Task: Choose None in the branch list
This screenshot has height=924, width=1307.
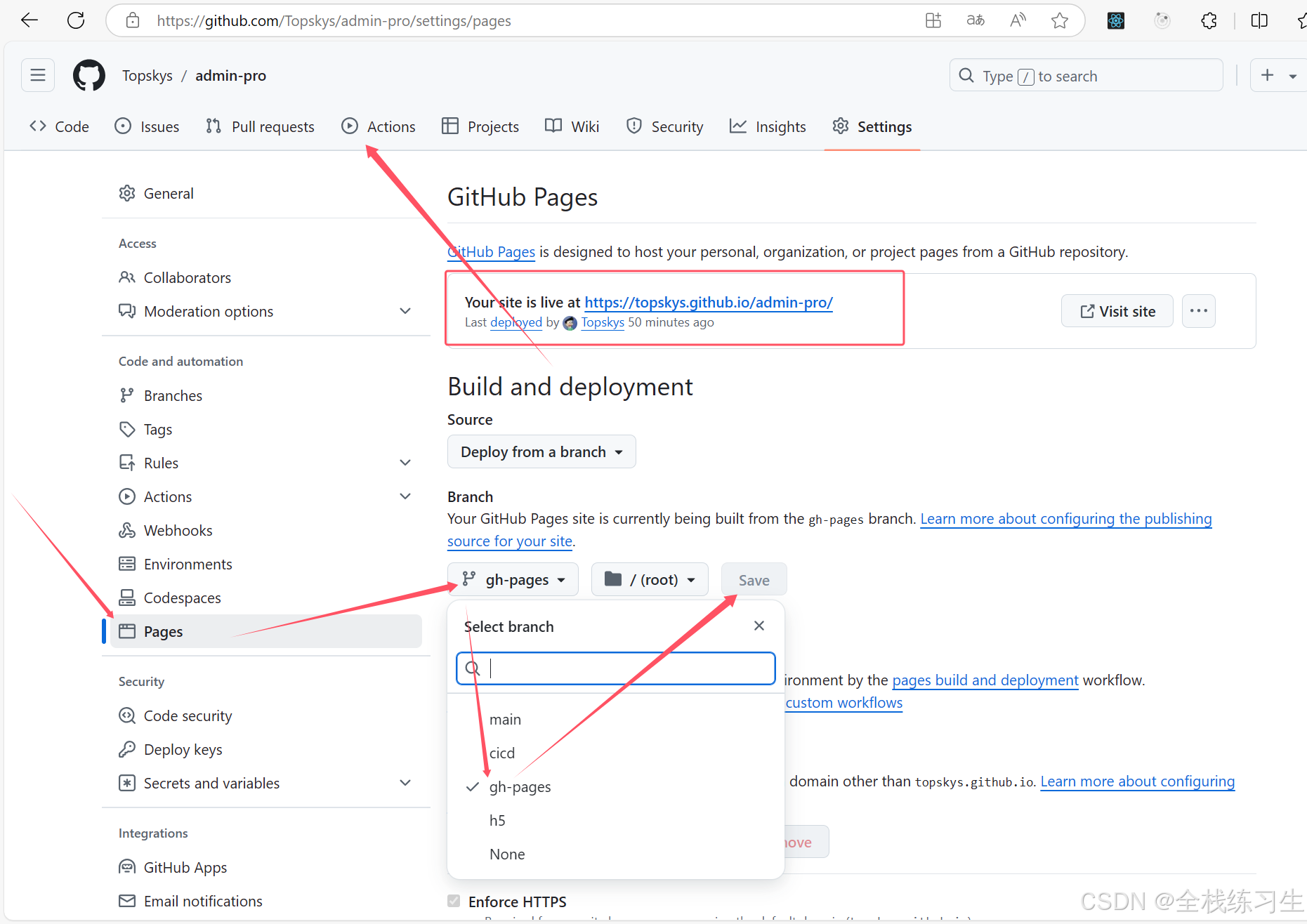Action: pos(615,854)
